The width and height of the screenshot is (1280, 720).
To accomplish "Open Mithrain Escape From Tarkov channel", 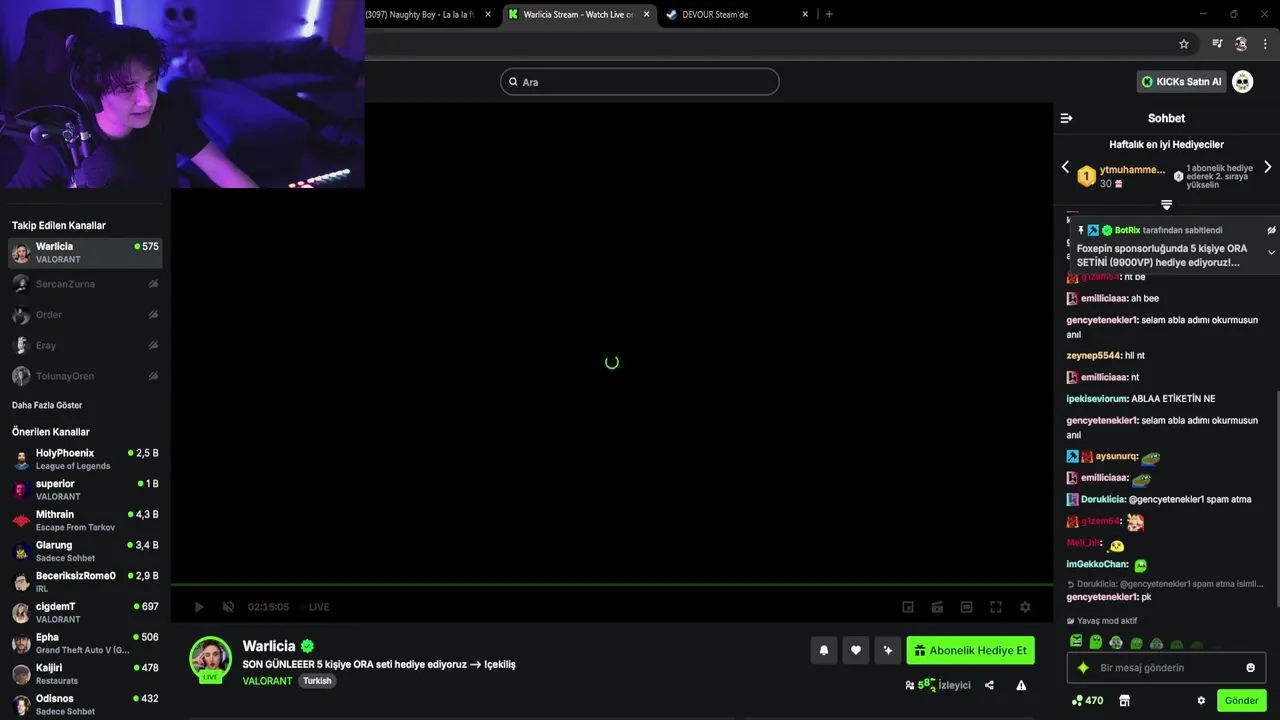I will (x=85, y=520).
